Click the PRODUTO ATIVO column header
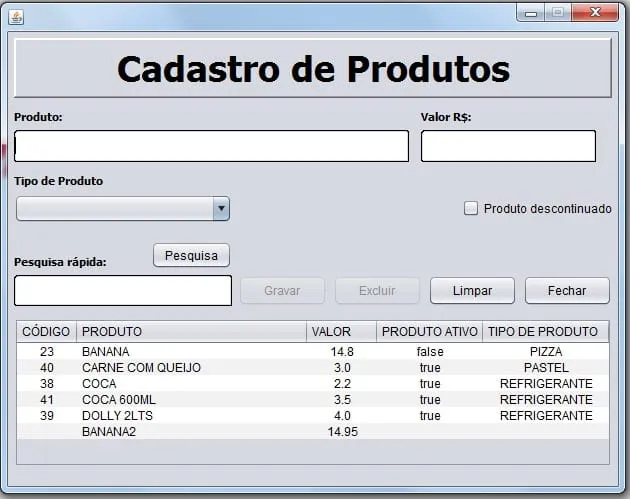The height and width of the screenshot is (499, 630). point(429,331)
